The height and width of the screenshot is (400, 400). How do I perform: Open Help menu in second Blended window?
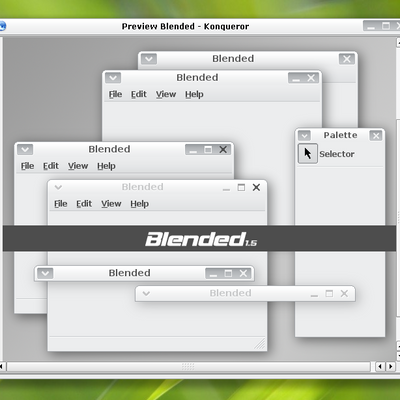coord(194,94)
